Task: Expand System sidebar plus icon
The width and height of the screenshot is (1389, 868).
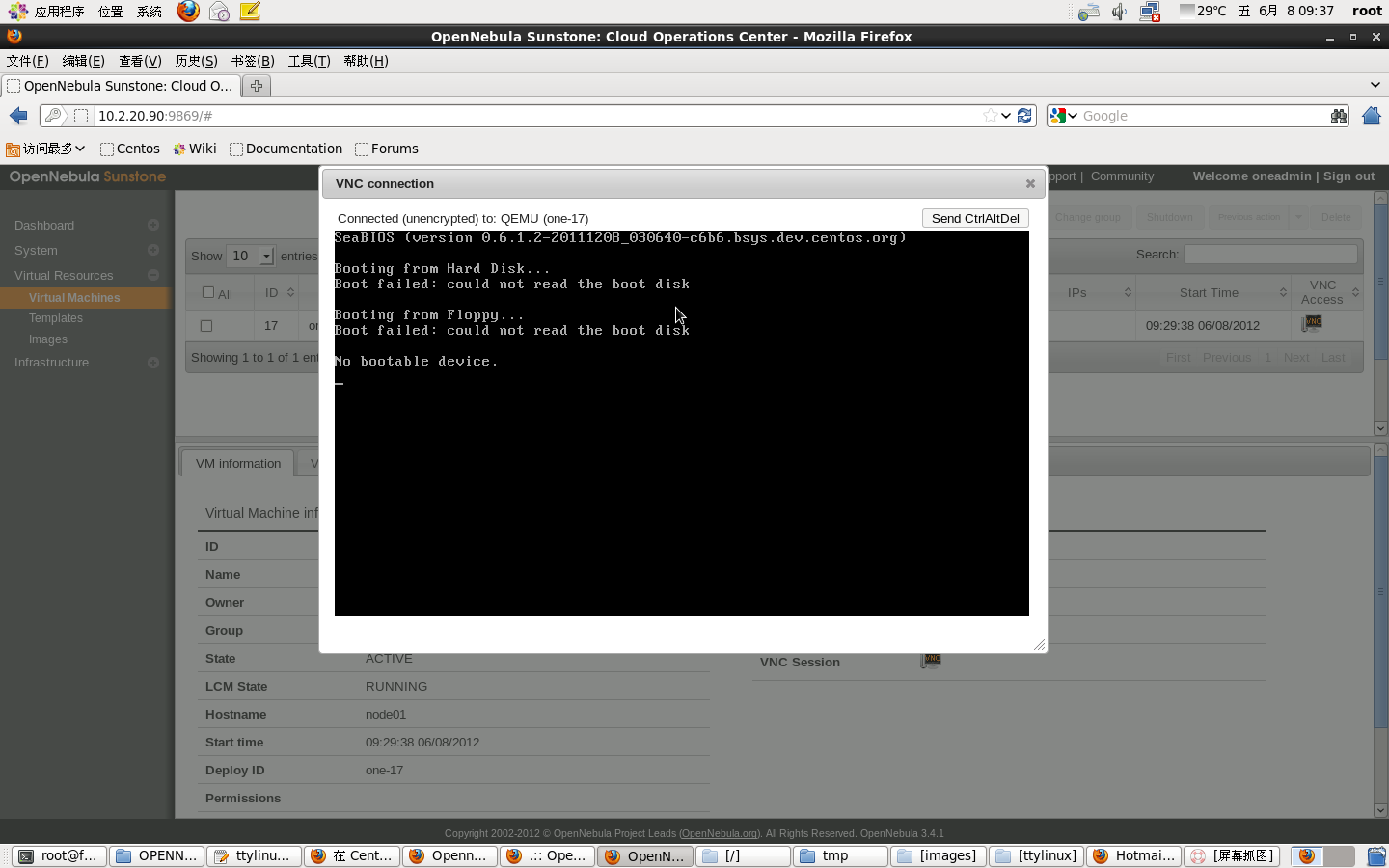Action: click(x=152, y=250)
